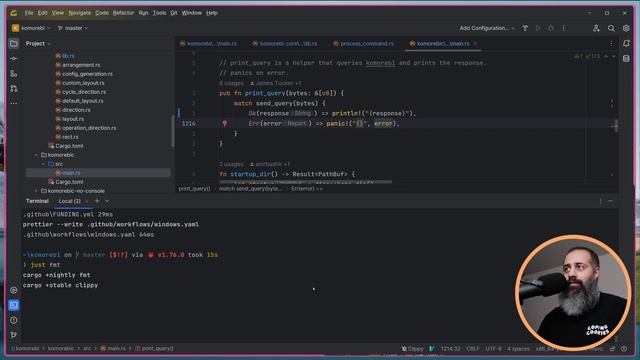Show more tool windows ellipsis
640x360 pixels.
(14, 103)
